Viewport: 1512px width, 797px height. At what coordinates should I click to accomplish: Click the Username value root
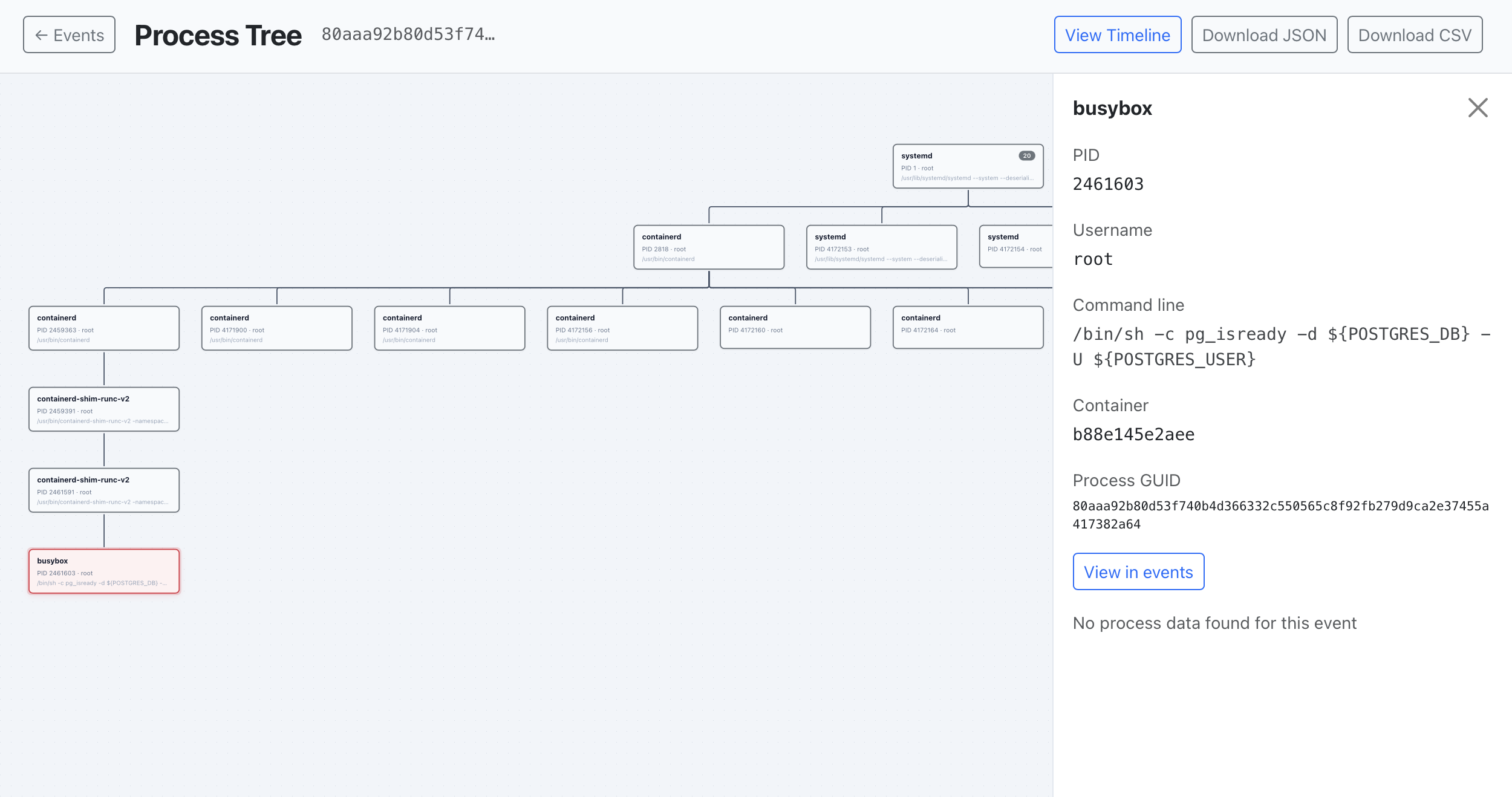click(x=1093, y=259)
